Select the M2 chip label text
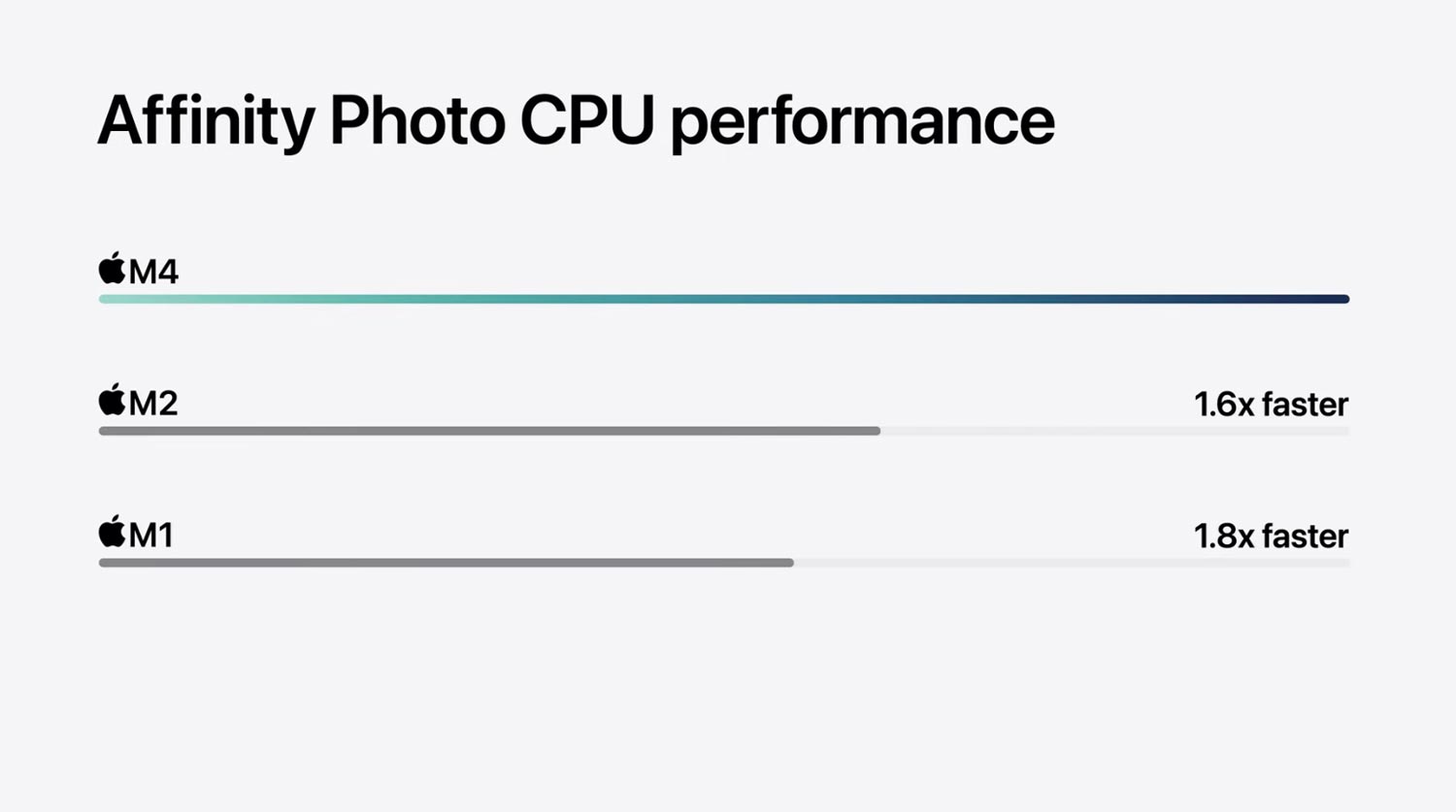This screenshot has height=812, width=1456. (x=153, y=404)
